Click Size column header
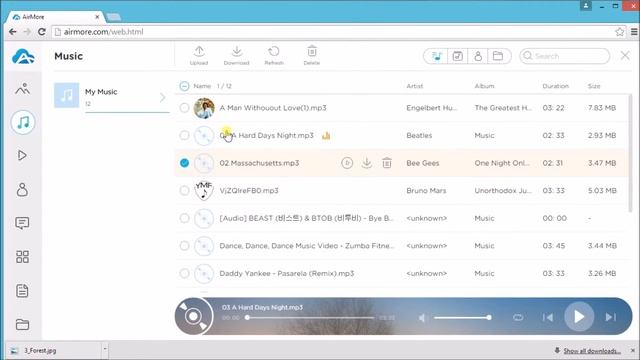The image size is (640, 360). click(594, 86)
